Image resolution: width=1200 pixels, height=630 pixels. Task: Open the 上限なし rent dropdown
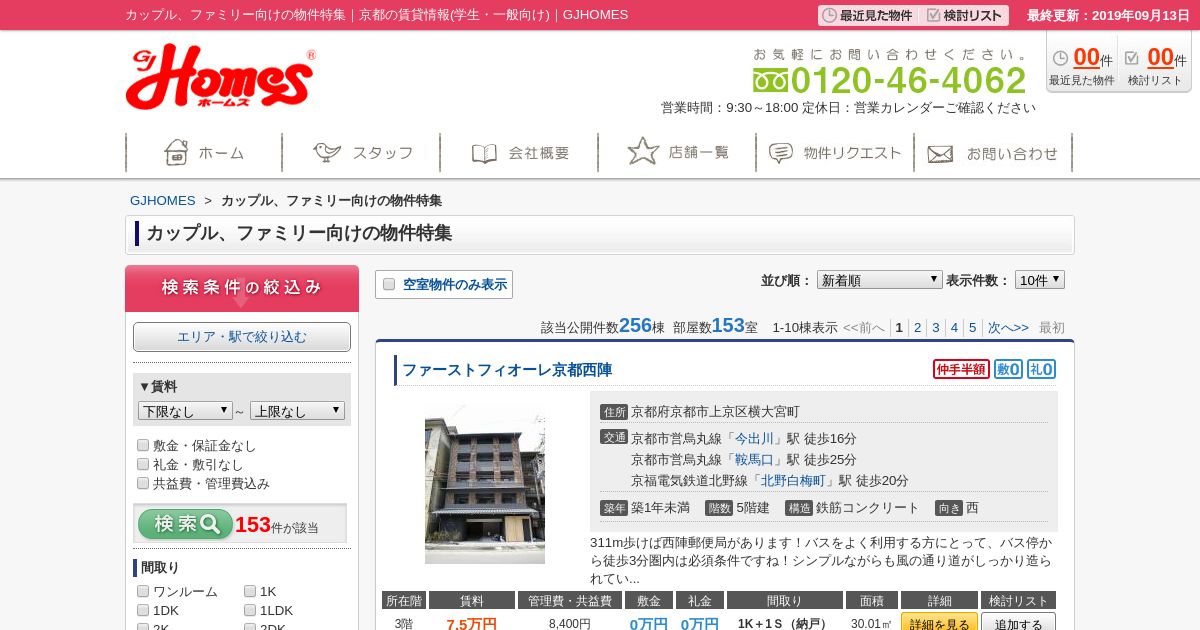[297, 411]
